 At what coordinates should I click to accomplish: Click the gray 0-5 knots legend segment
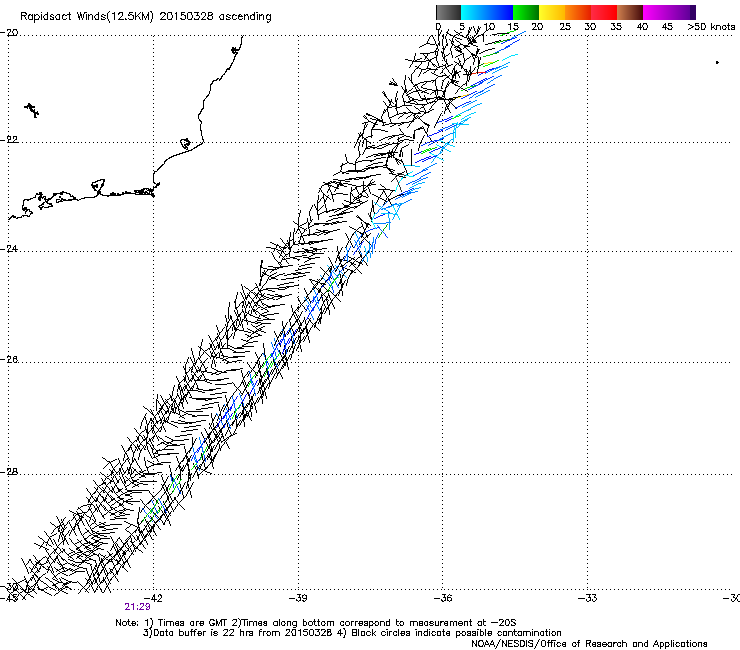448,12
